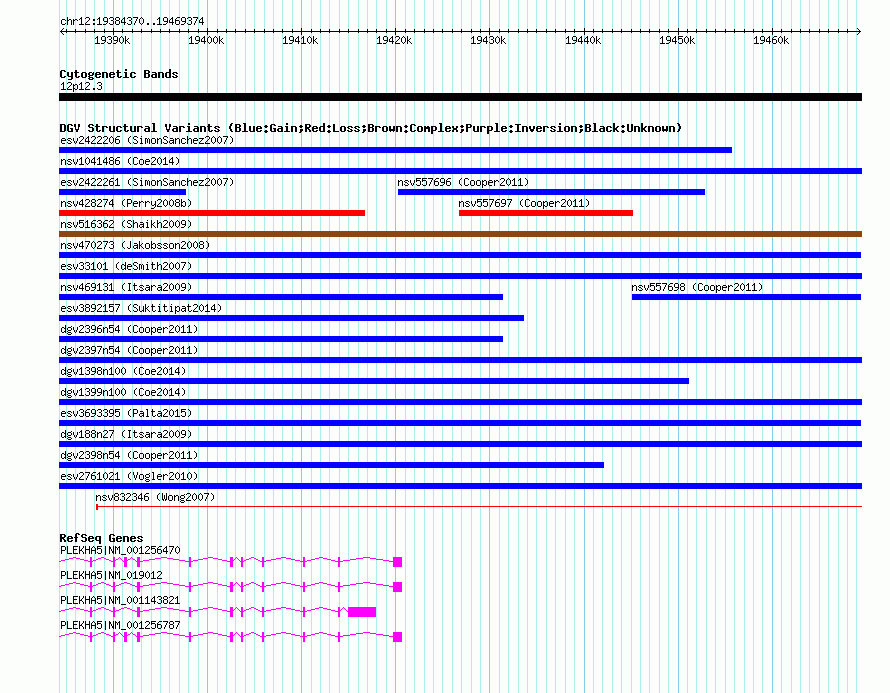This screenshot has height=693, width=890.
Task: Select the blue nsv557698 gain bar
Action: click(746, 297)
